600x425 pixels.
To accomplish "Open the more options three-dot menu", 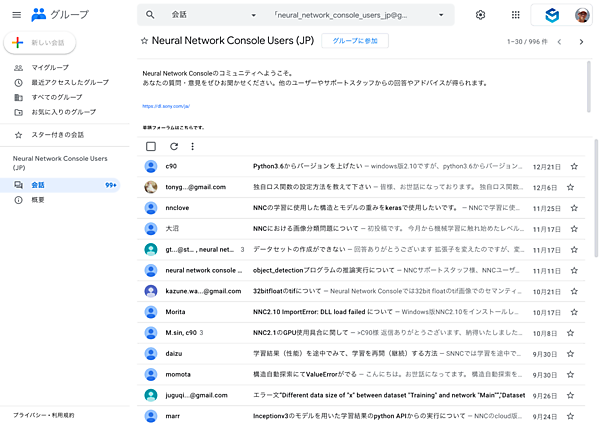I will (x=192, y=146).
